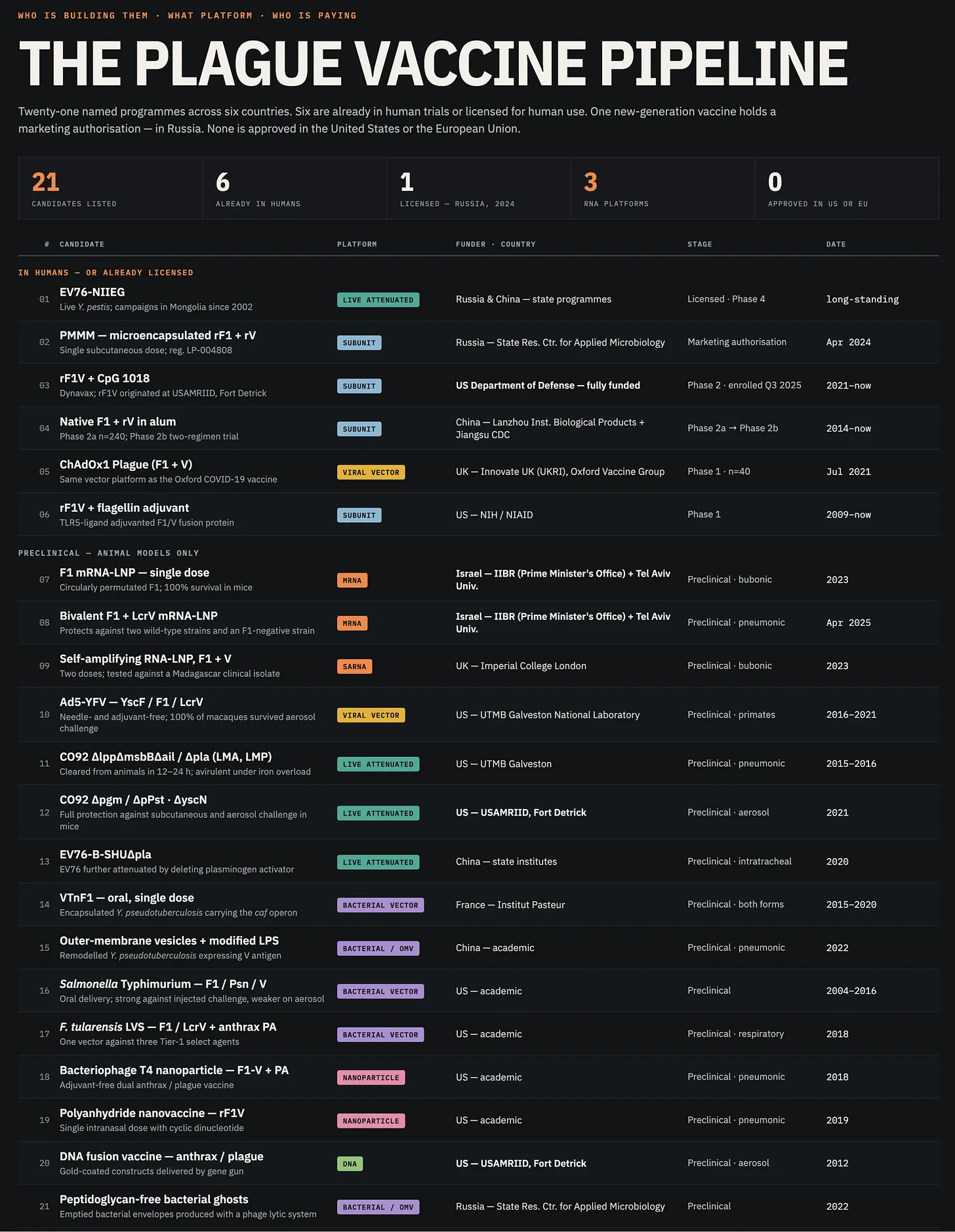Click the "VIRAL VECTOR" badge in the ChAdOx1 row
Screen dimensions: 955x1232
pos(371,472)
